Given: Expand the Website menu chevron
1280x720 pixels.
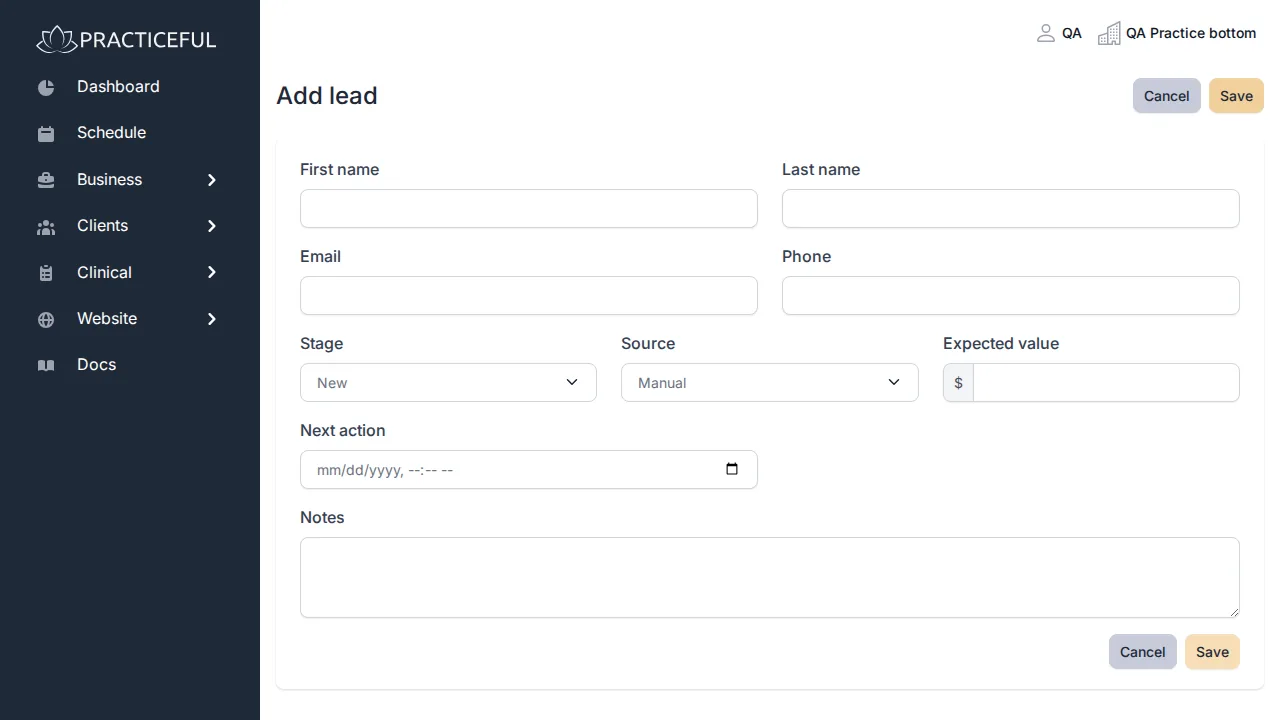Looking at the screenshot, I should pos(212,319).
